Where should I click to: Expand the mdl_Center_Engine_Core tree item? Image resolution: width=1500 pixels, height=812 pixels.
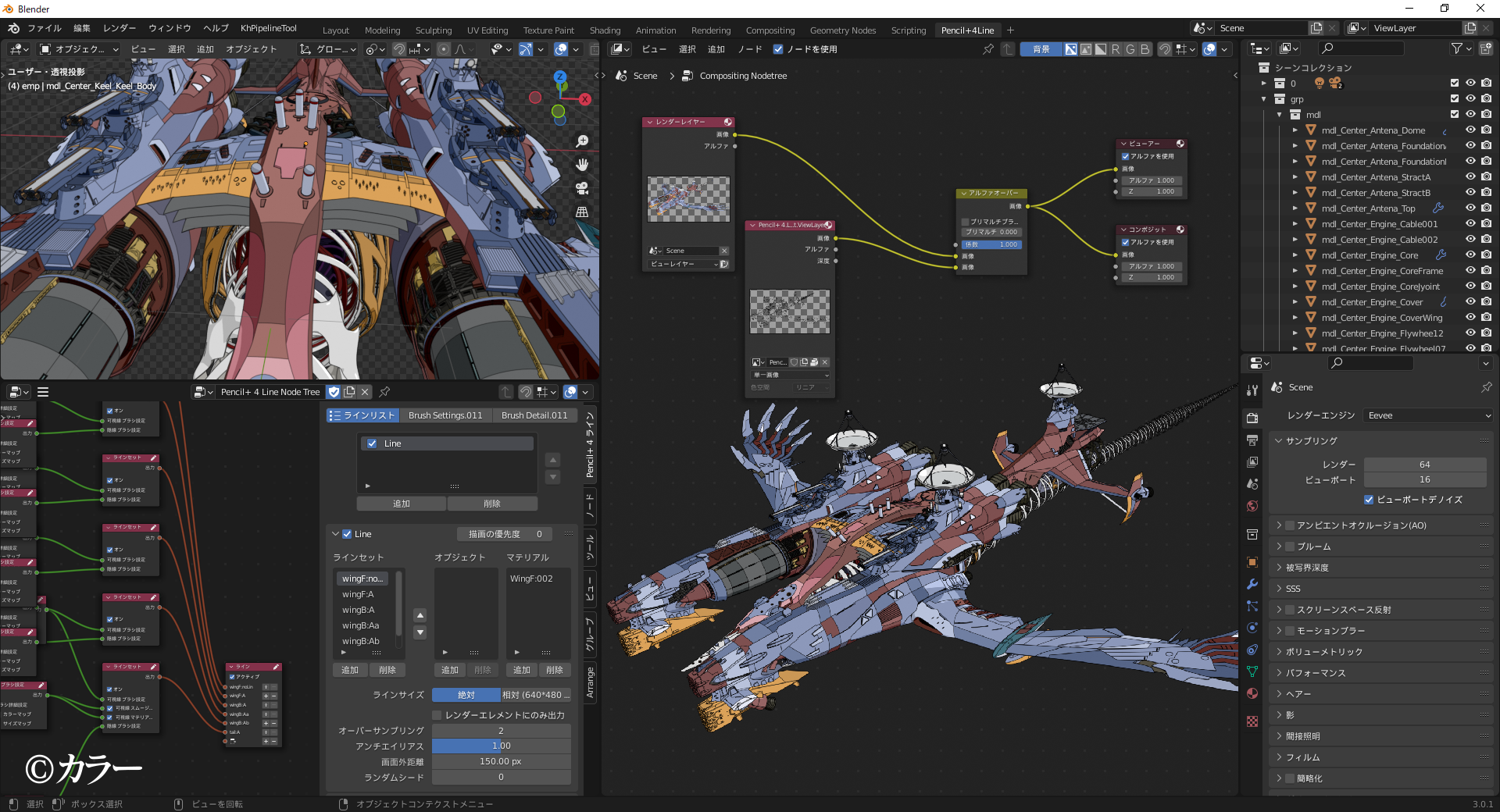pyautogui.click(x=1295, y=255)
